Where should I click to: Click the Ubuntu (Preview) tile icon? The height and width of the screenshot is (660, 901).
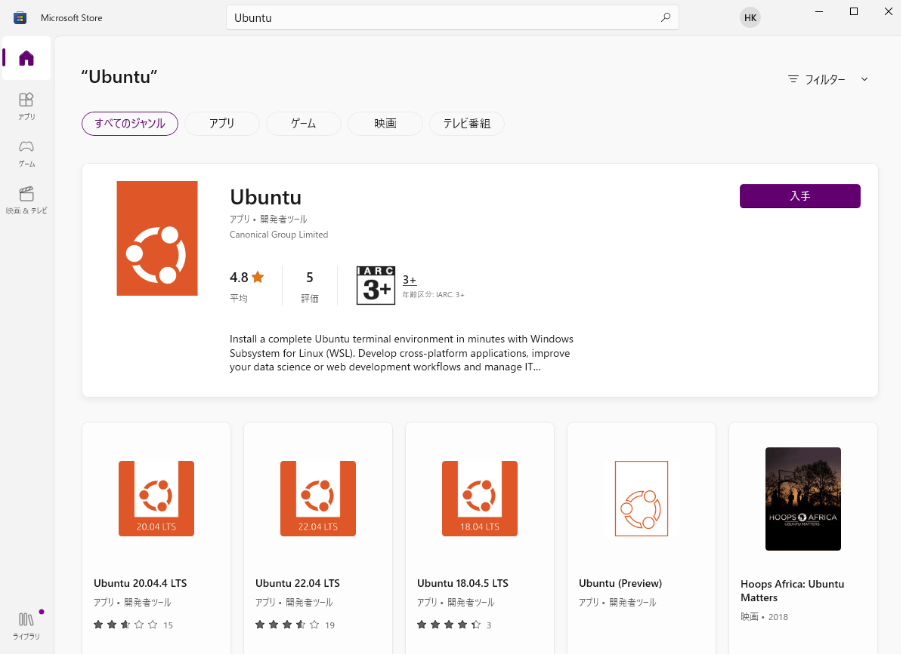[x=641, y=499]
